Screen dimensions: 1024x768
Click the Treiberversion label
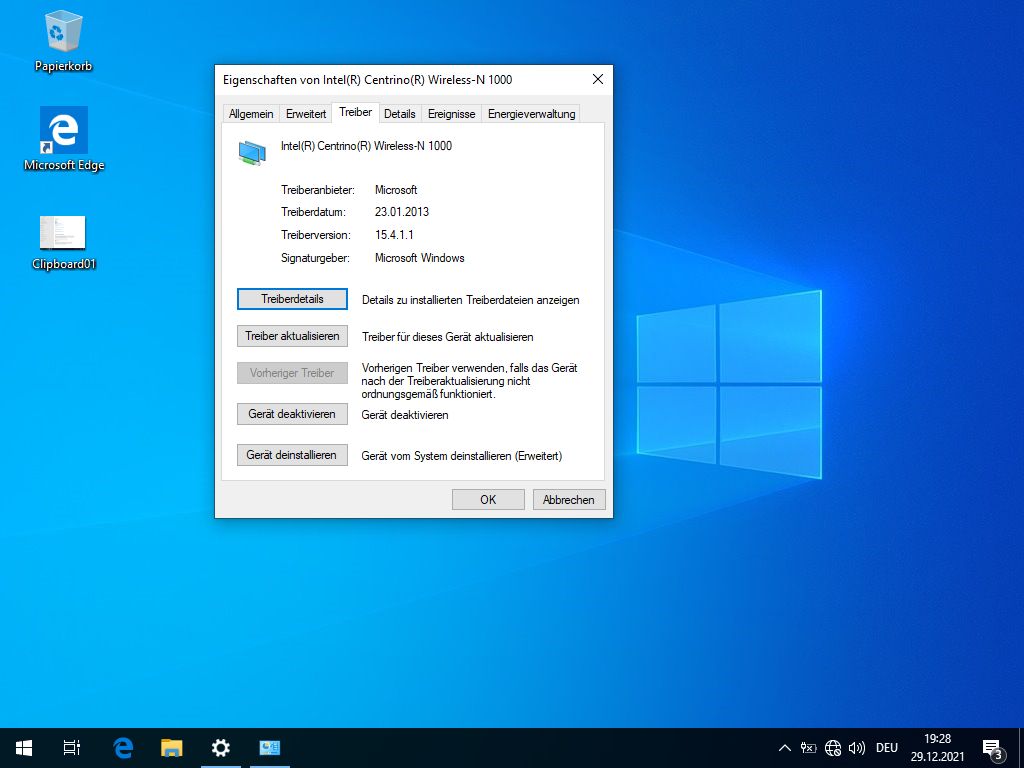pos(316,234)
